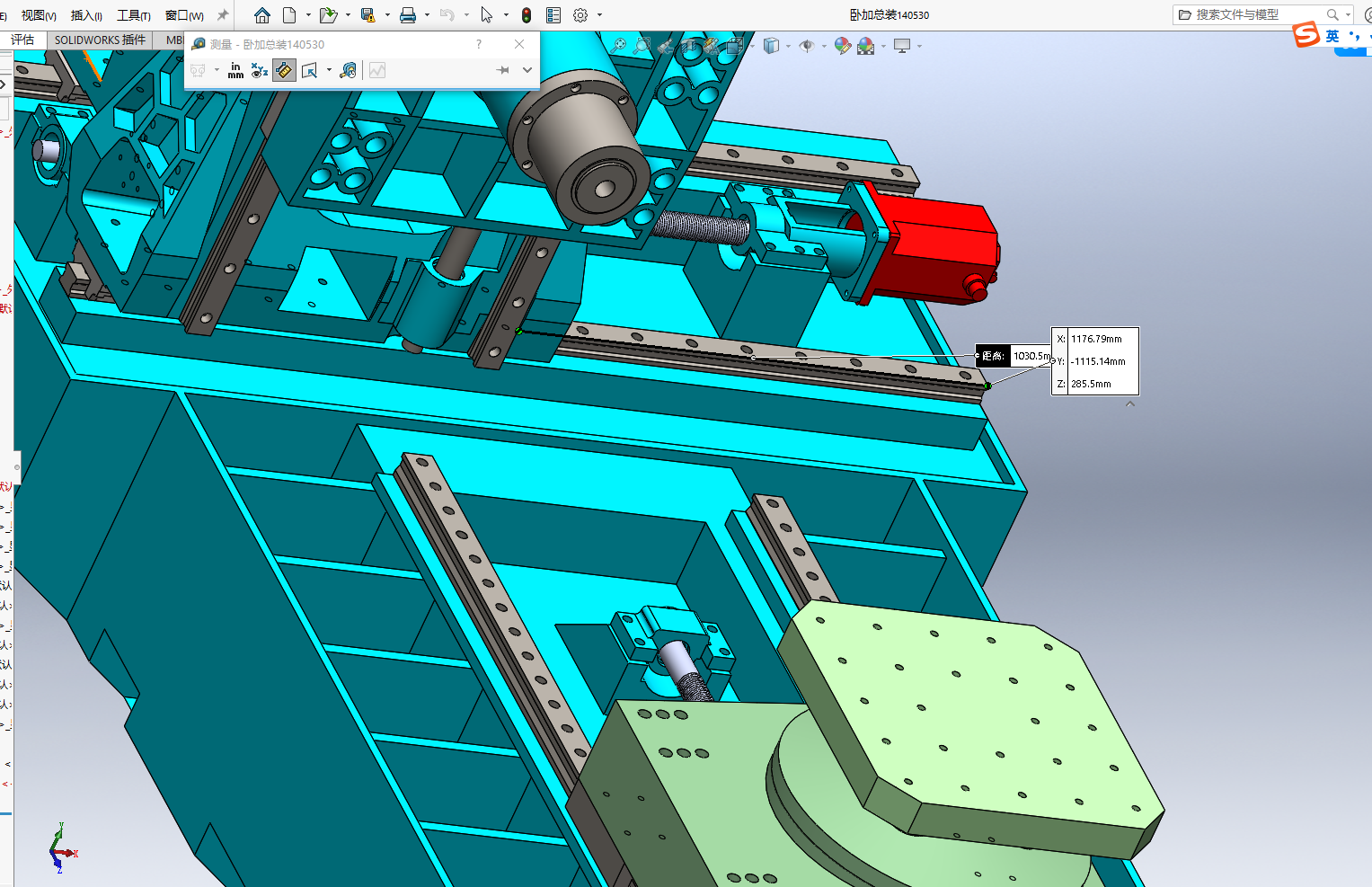
Task: Open the Print dropdown arrow
Action: point(427,15)
